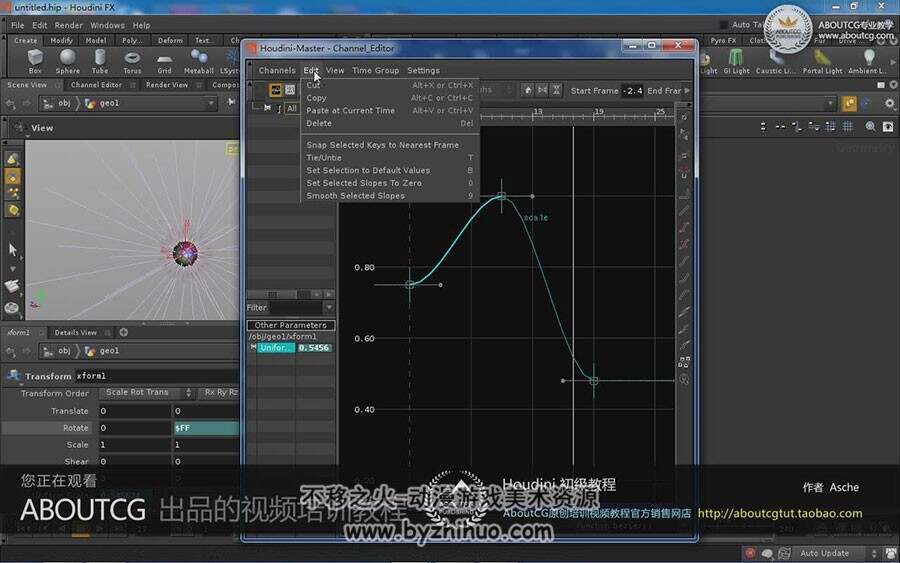Open Settings menu in Channel Editor

point(424,71)
